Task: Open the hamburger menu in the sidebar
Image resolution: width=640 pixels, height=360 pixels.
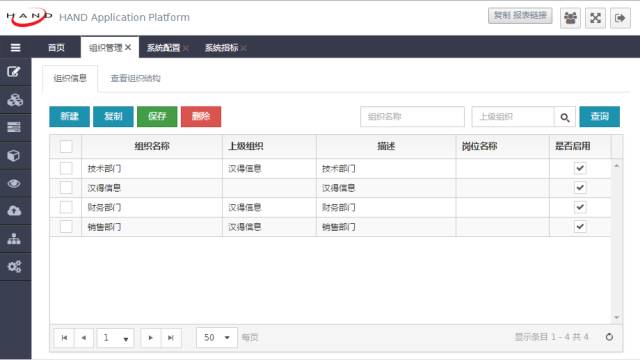Action: [x=16, y=47]
